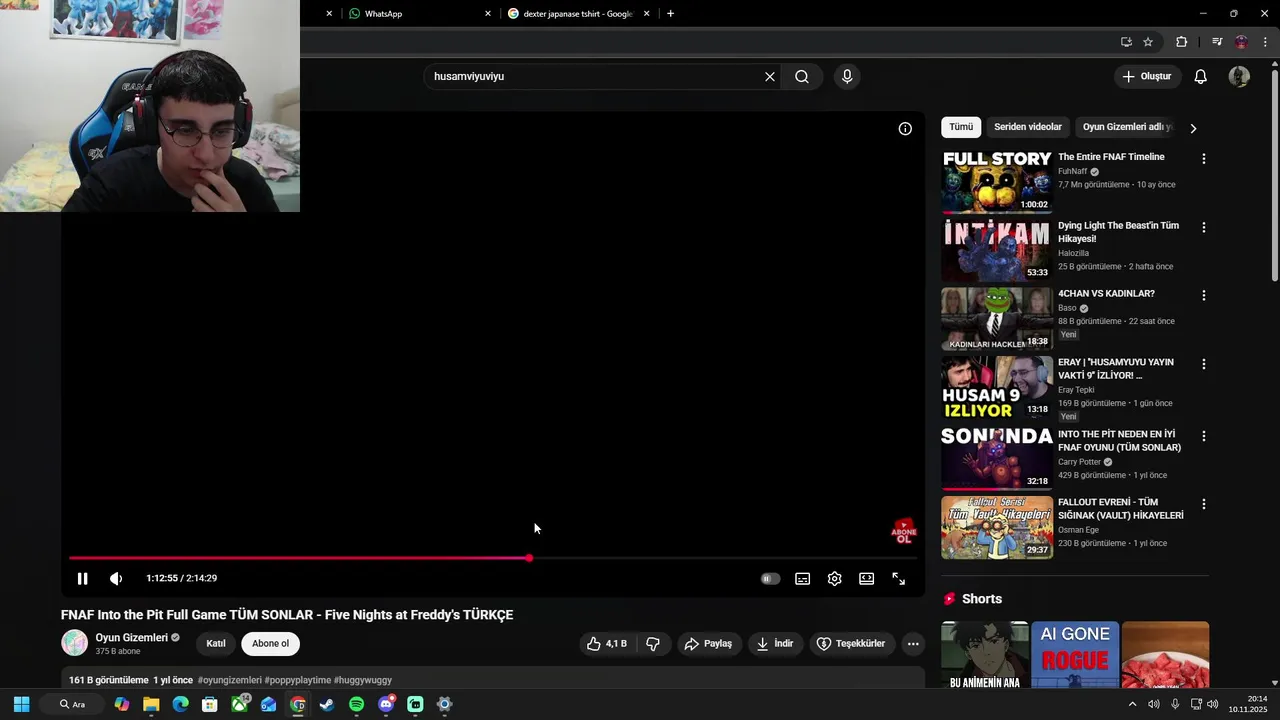Open The Entire FNAF Timeline thumbnail
Screen dimensions: 1280x720
click(997, 181)
